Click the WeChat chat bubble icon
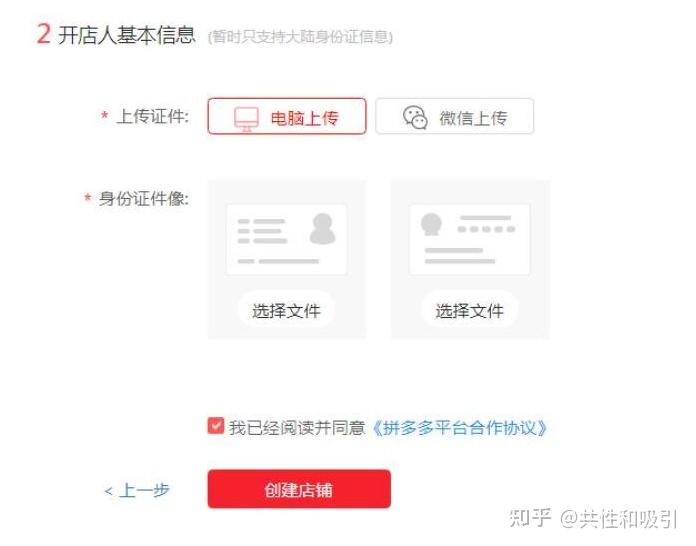The width and height of the screenshot is (696, 546). (x=415, y=118)
